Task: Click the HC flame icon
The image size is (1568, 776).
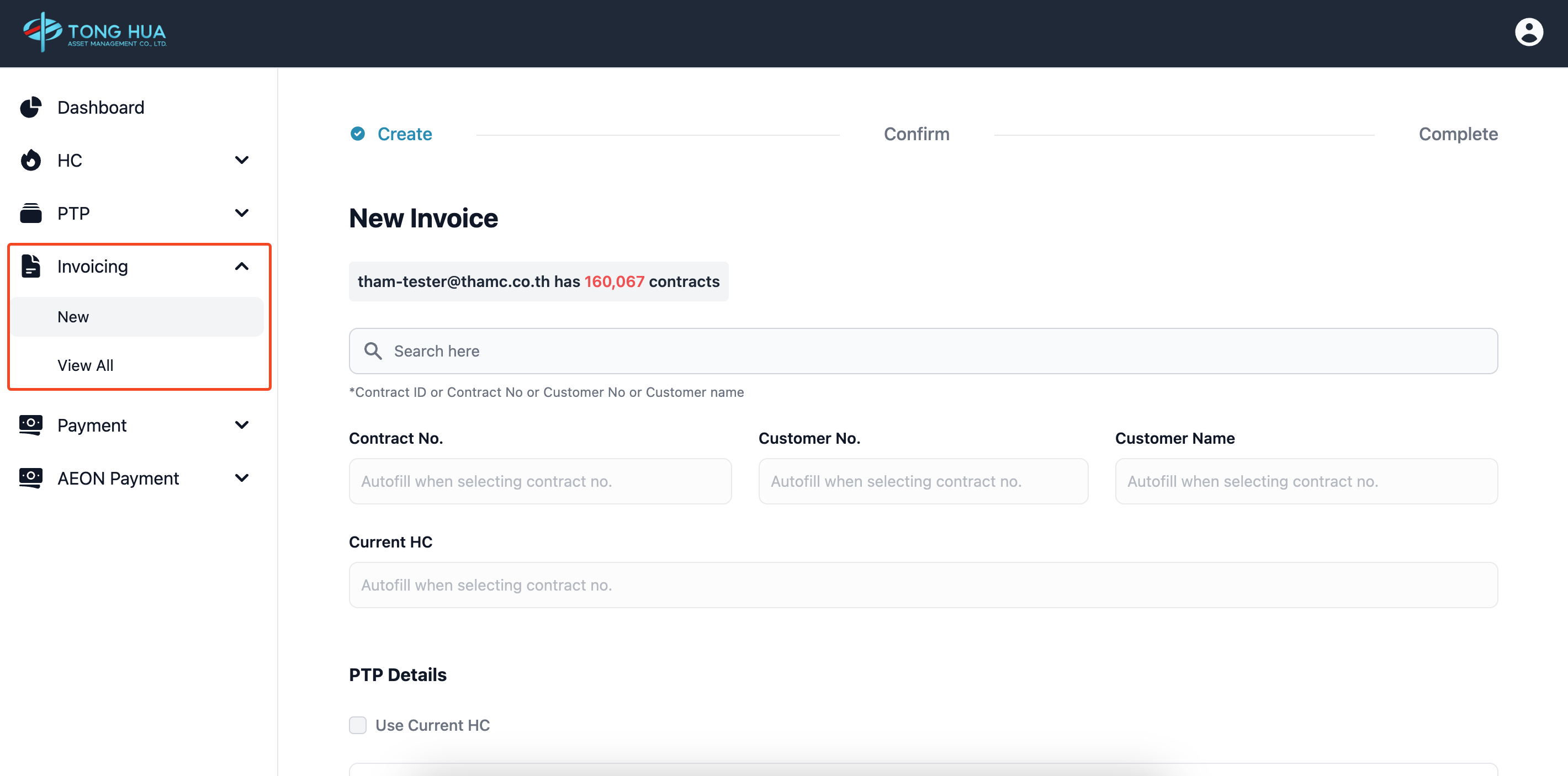Action: pyautogui.click(x=30, y=160)
